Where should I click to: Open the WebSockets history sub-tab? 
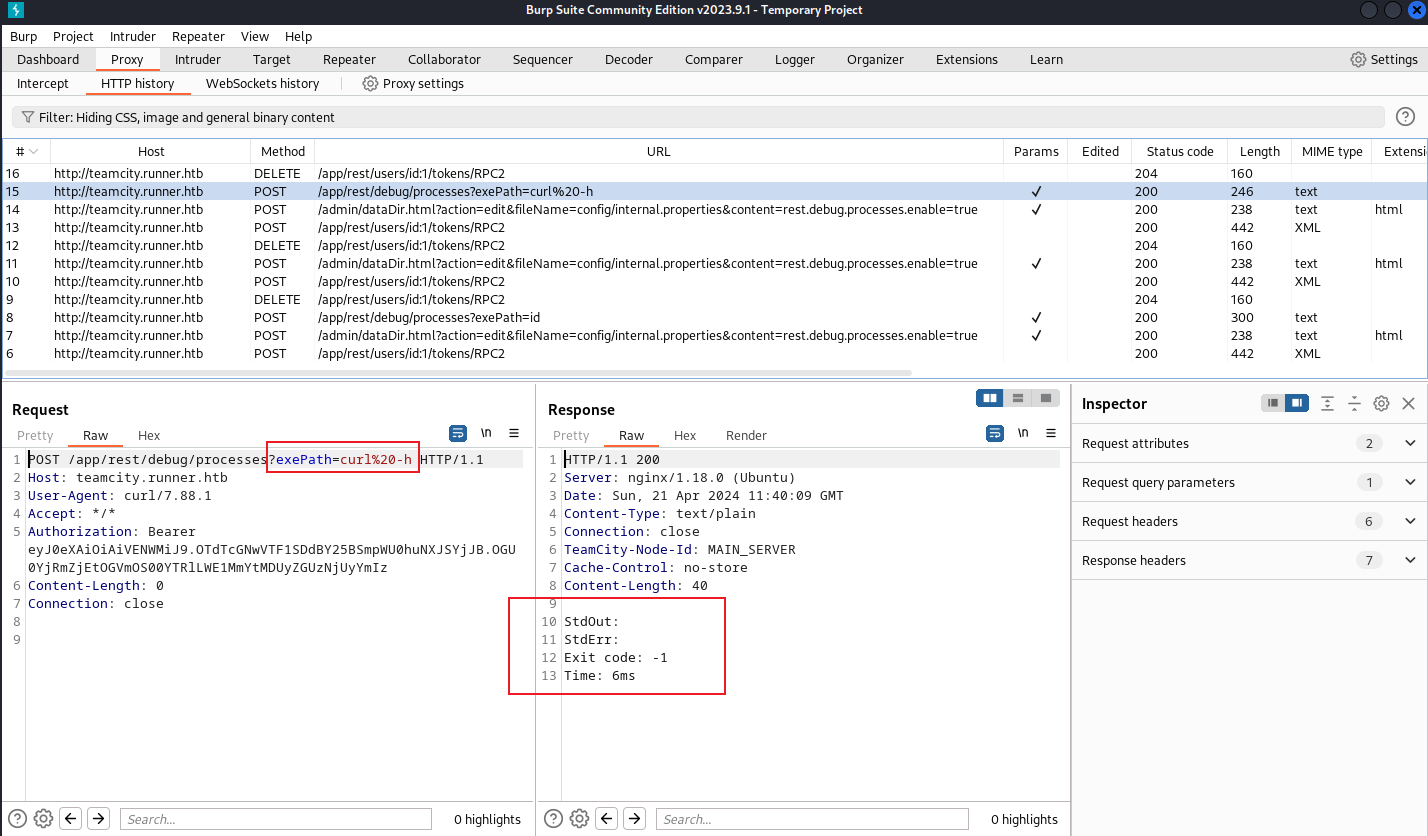[262, 83]
